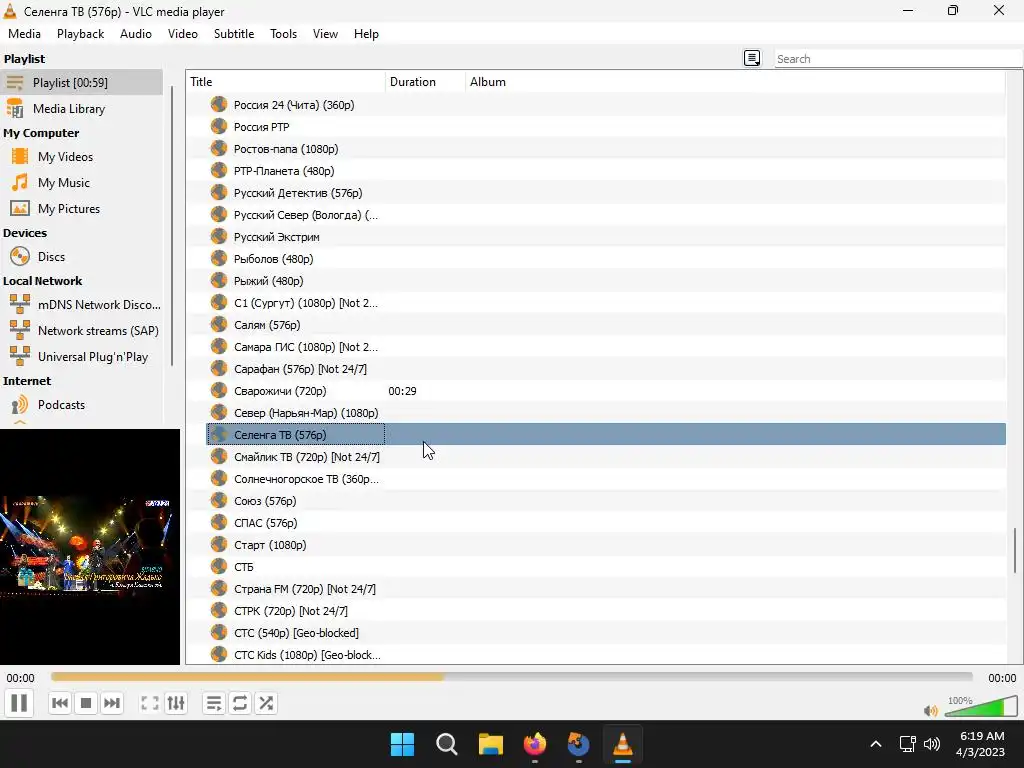Open File Explorer from taskbar
Image resolution: width=1024 pixels, height=768 pixels.
[490, 744]
